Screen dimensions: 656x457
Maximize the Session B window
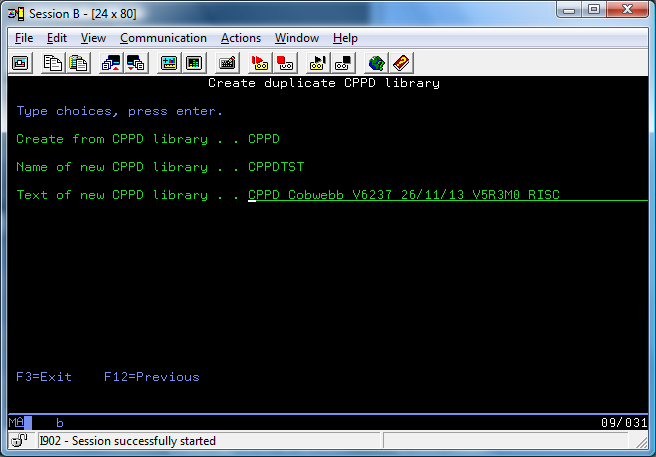593,10
